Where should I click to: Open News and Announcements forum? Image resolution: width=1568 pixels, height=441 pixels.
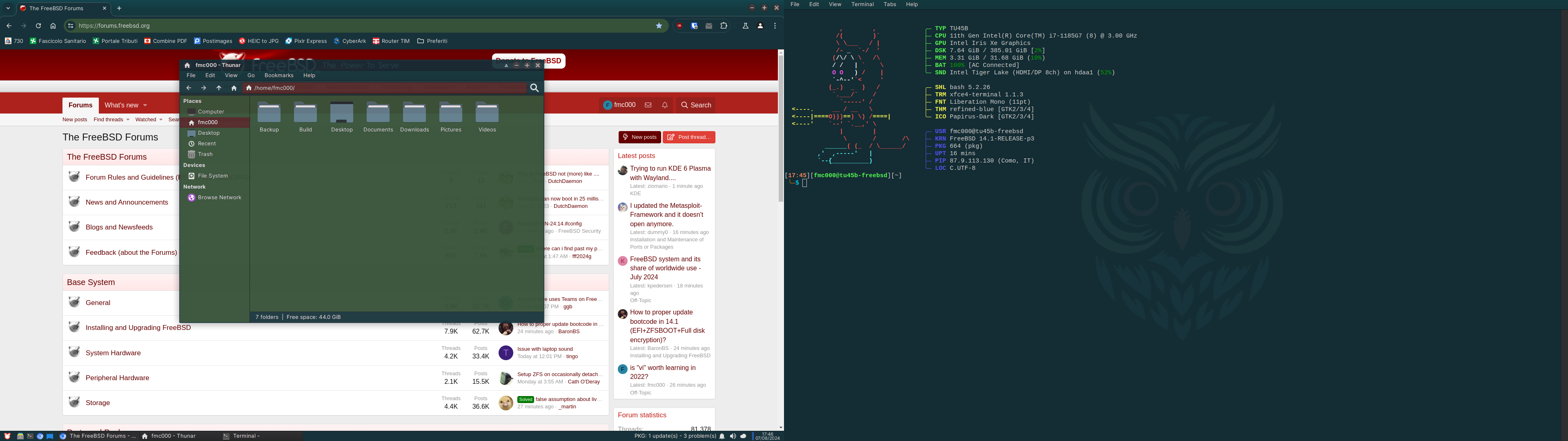127,202
